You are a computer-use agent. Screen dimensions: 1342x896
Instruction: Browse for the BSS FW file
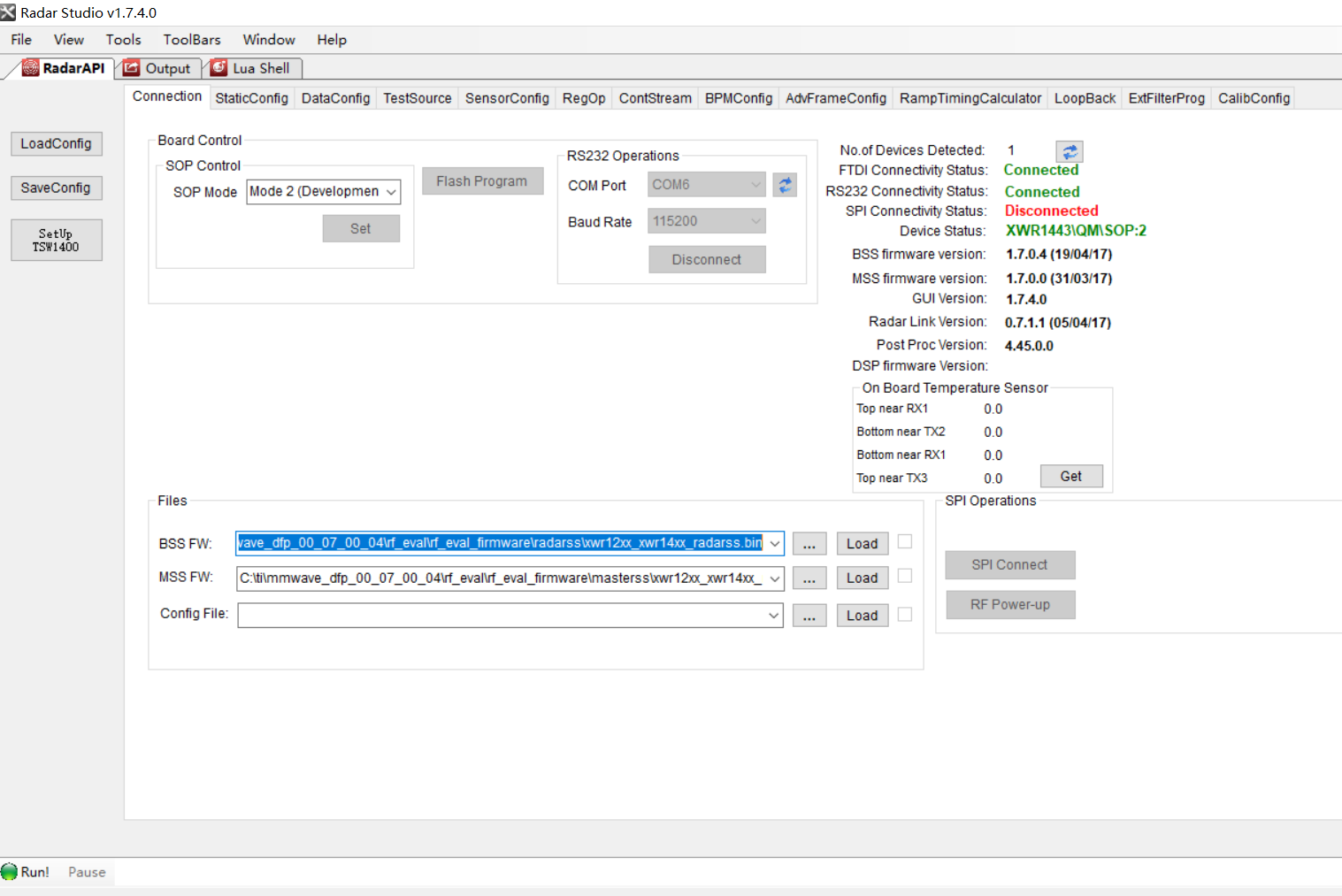coord(809,544)
